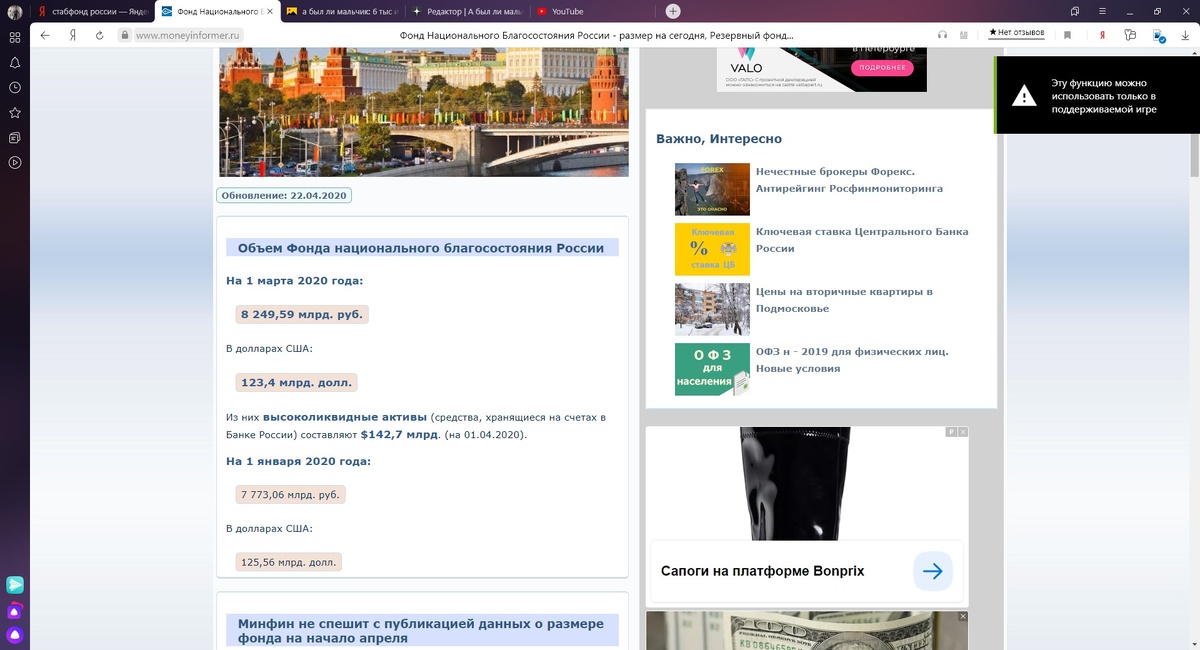The height and width of the screenshot is (650, 1200).
Task: Open the extensions puzzle-folder icon
Action: click(x=1130, y=34)
